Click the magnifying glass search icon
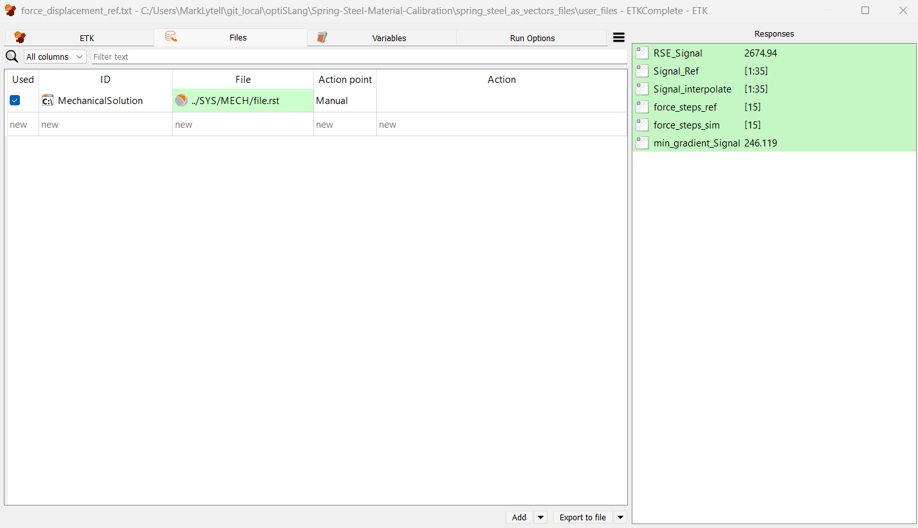 pyautogui.click(x=12, y=57)
